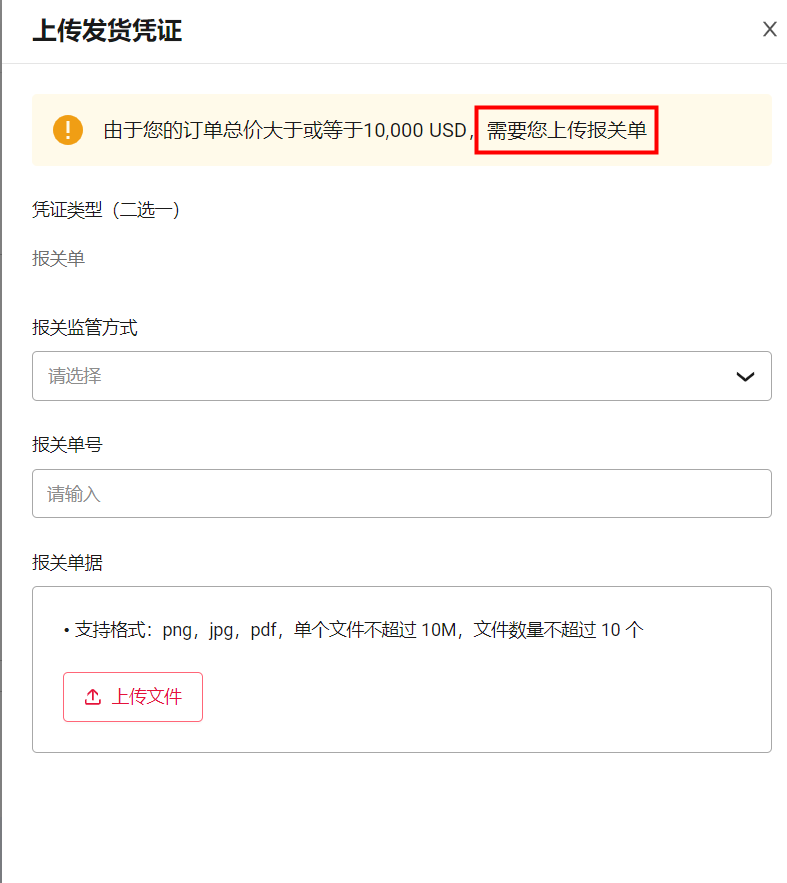Click the highlighted 需要您上传报关单 text
This screenshot has width=787, height=883.
566,130
